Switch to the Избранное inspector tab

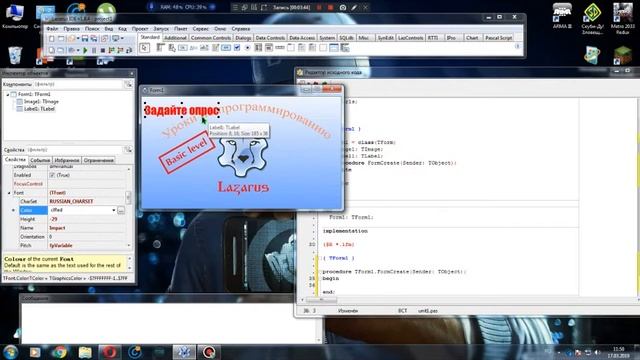(67, 160)
